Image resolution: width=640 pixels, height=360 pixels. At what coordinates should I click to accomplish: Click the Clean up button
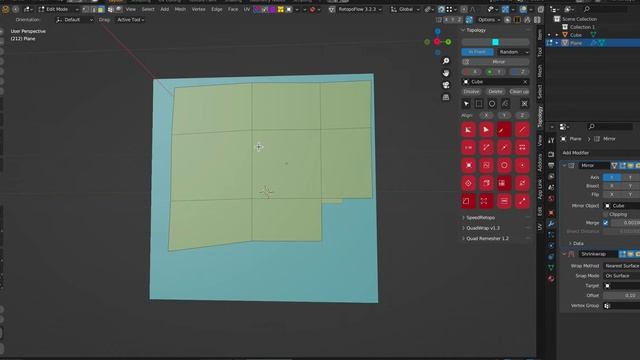[519, 92]
